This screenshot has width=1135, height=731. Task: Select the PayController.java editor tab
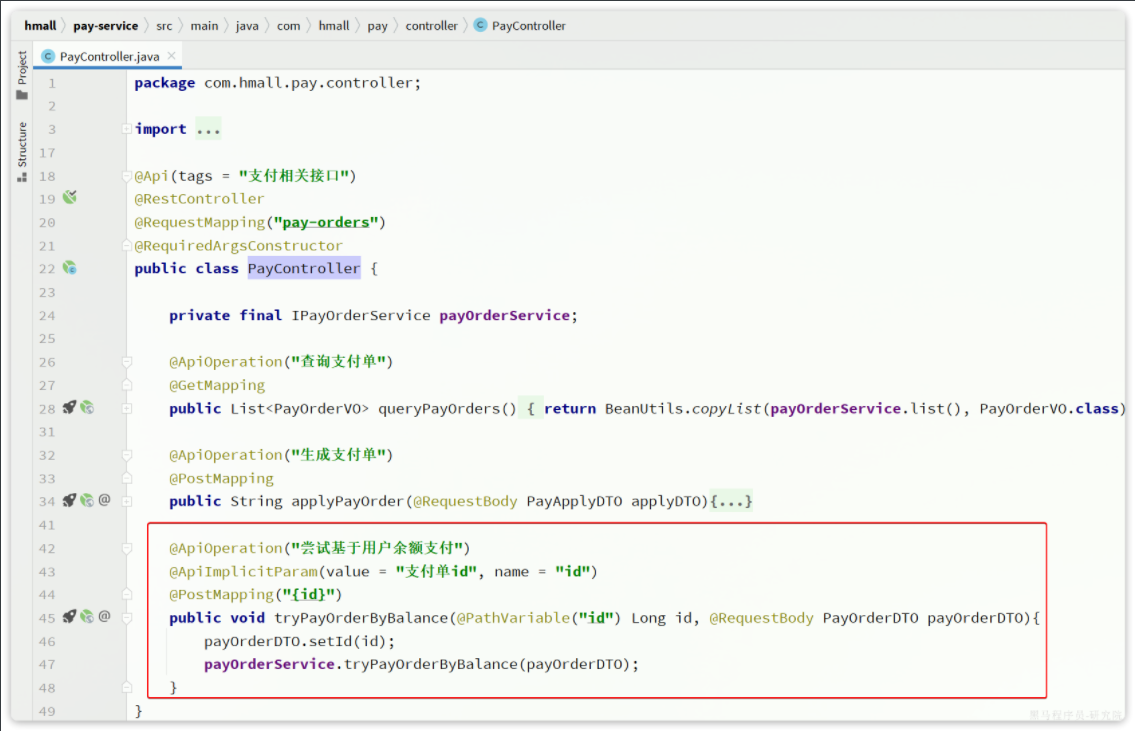coord(109,56)
